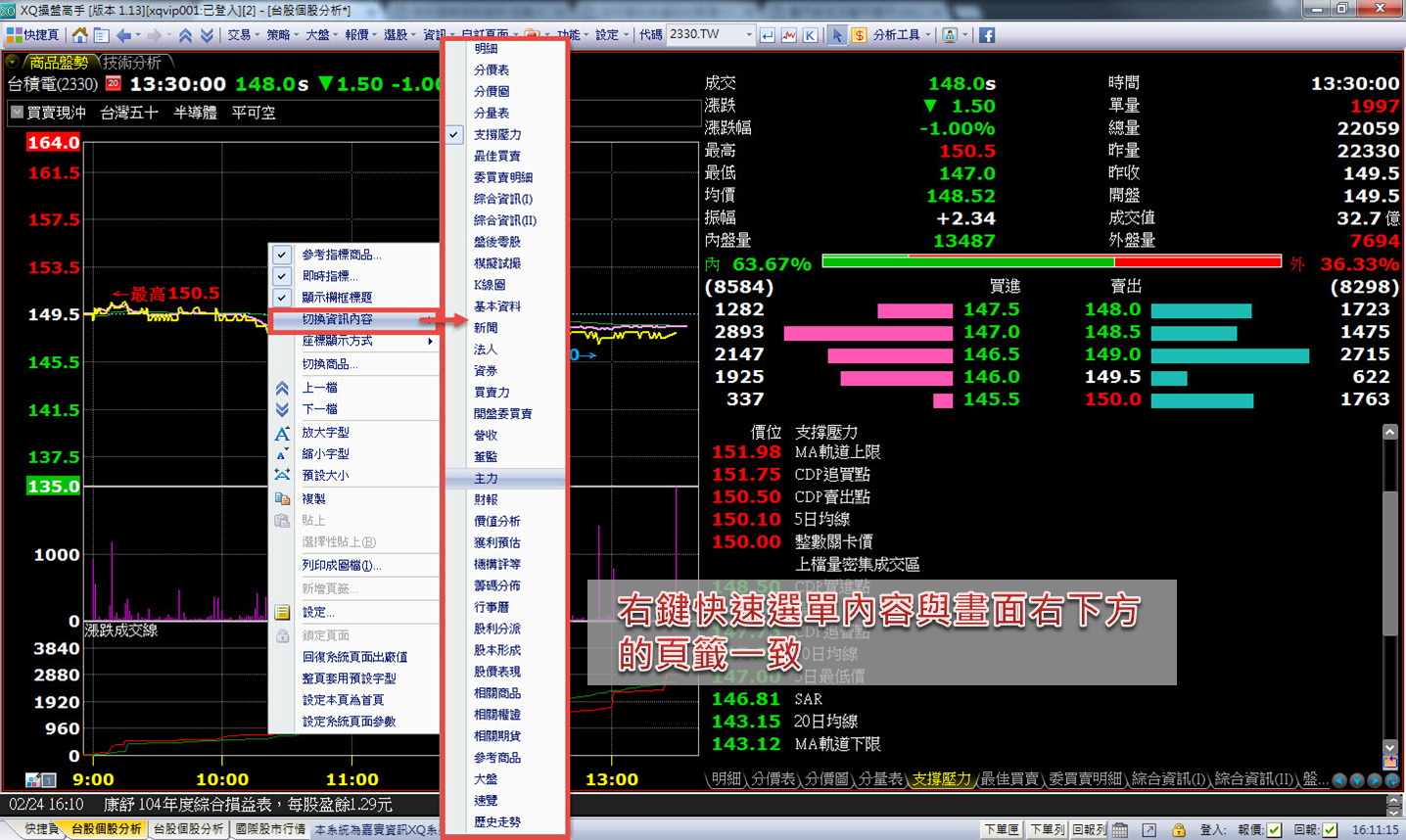
Task: Open the page list icon beside home
Action: point(101,35)
